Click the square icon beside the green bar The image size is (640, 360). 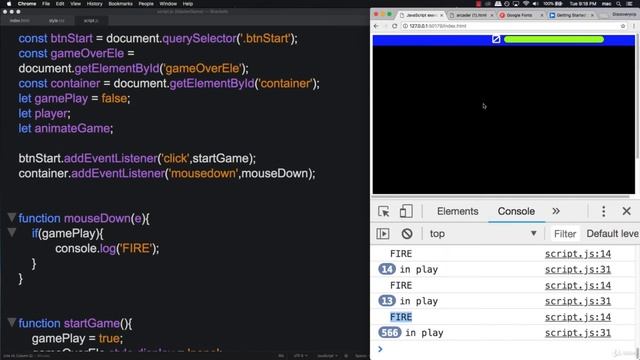point(496,39)
